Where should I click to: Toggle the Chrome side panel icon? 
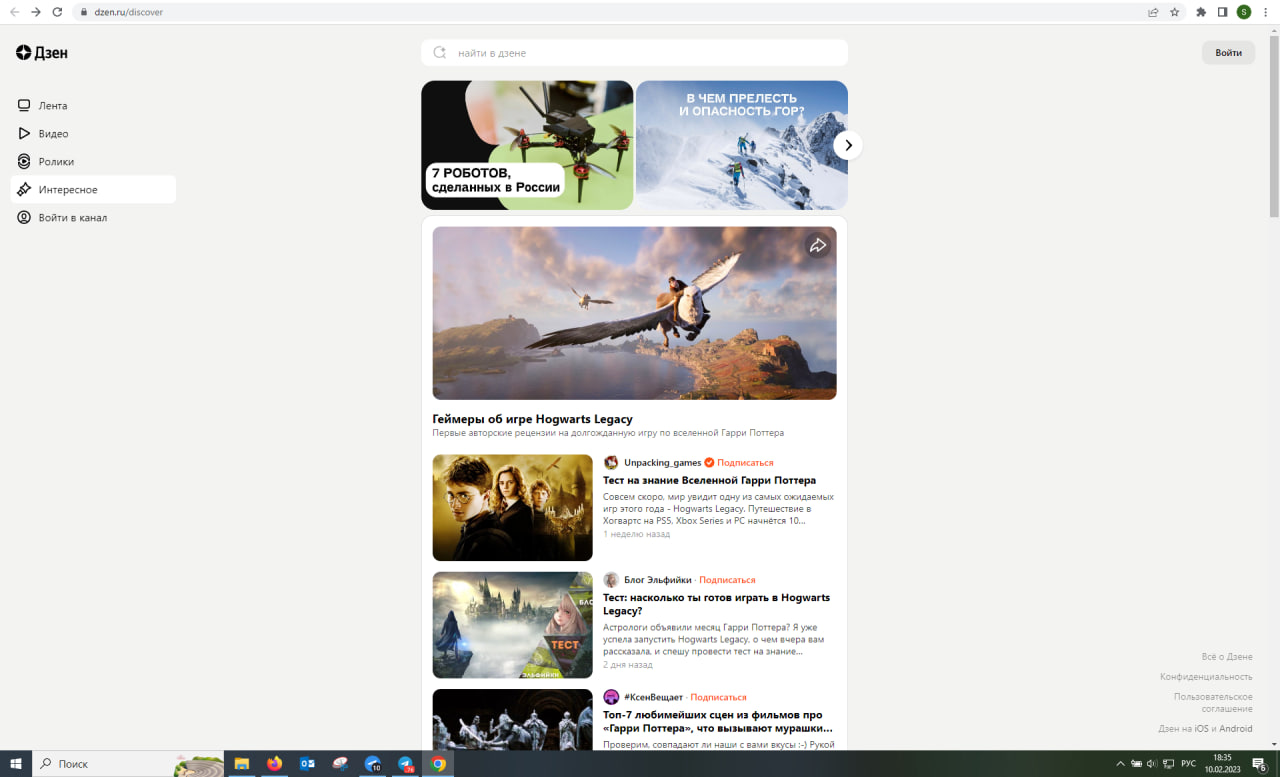1222,12
